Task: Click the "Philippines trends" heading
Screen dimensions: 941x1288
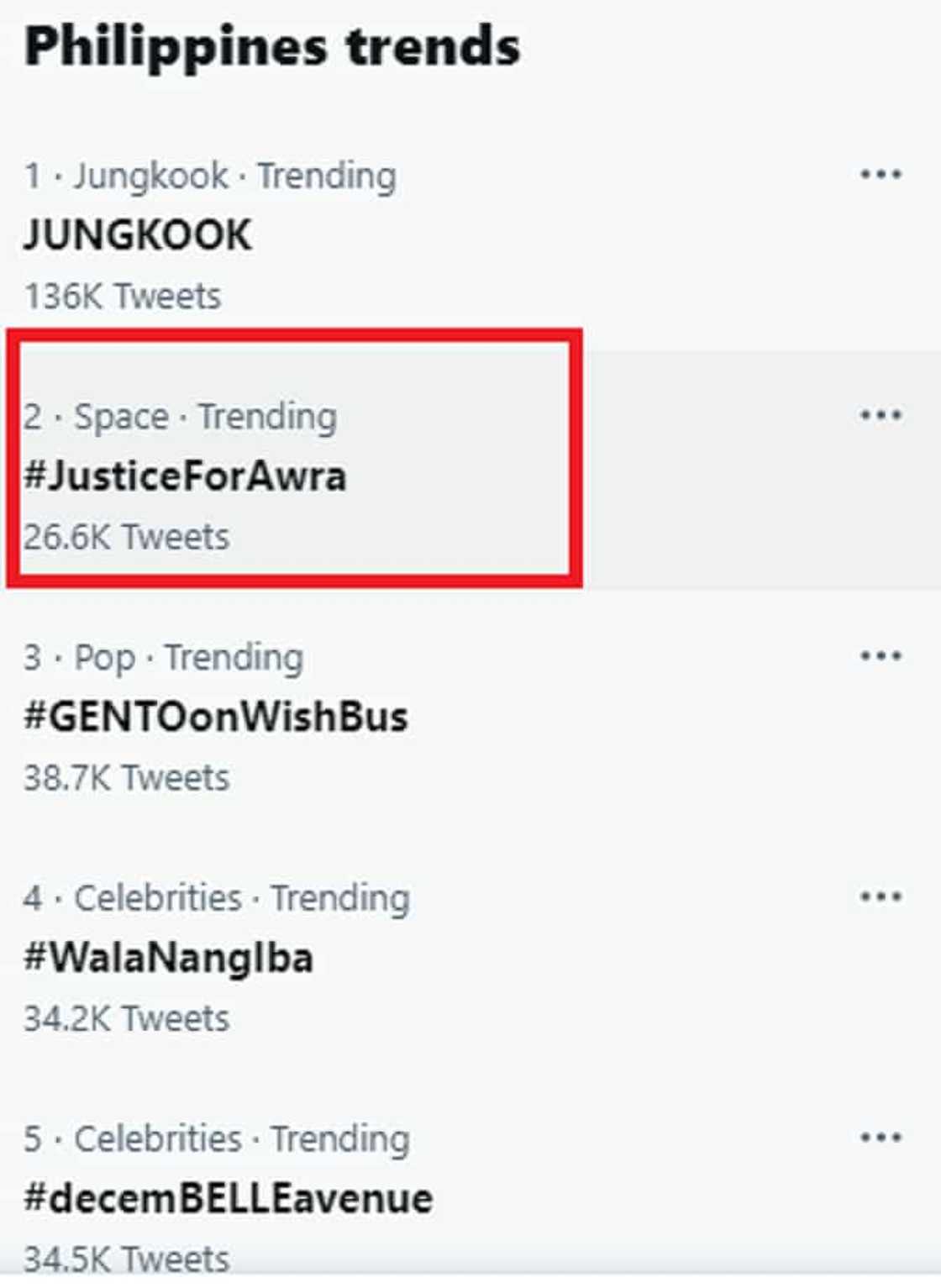Action: click(272, 46)
